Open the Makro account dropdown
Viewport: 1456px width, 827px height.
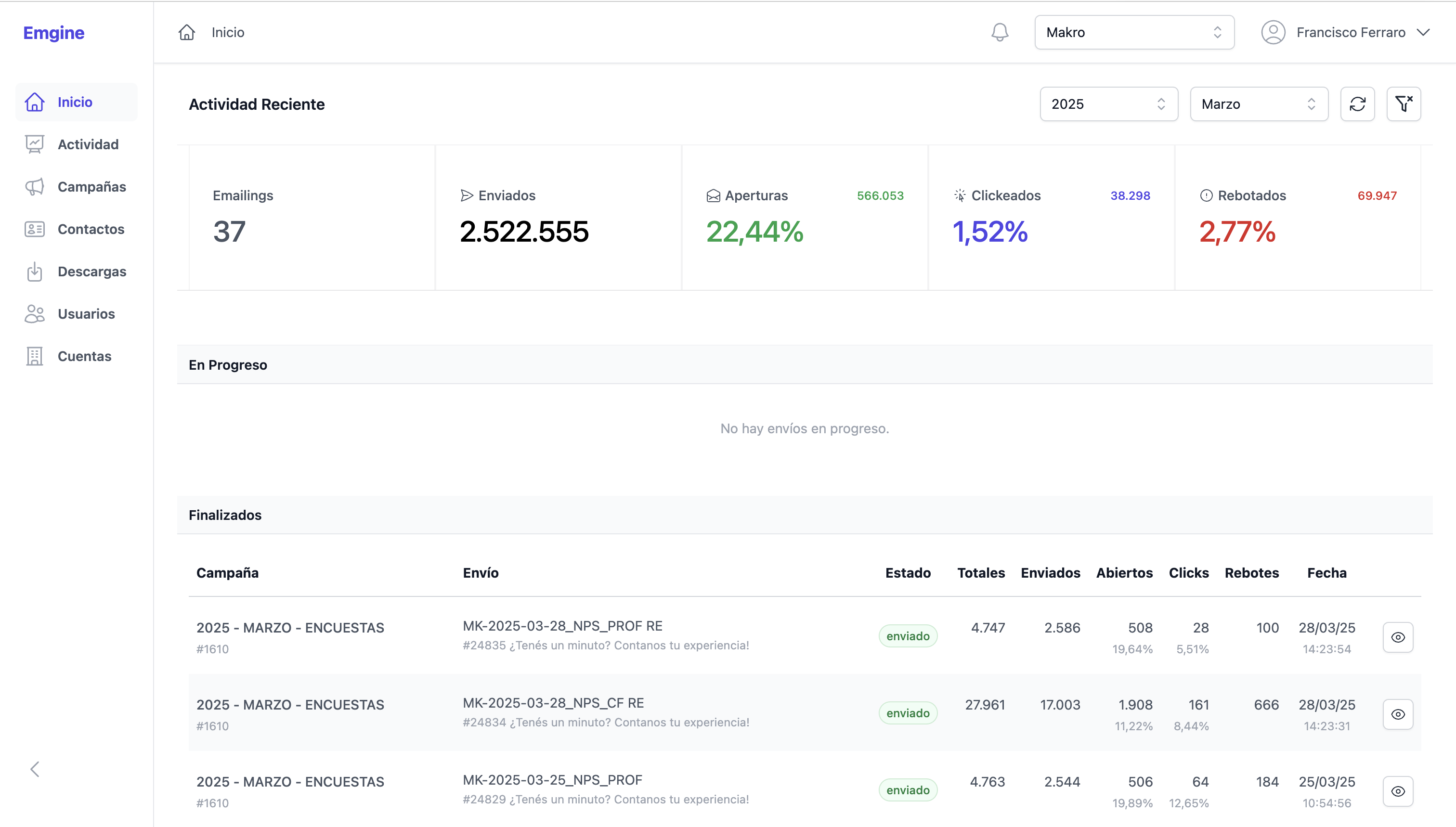[x=1134, y=32]
